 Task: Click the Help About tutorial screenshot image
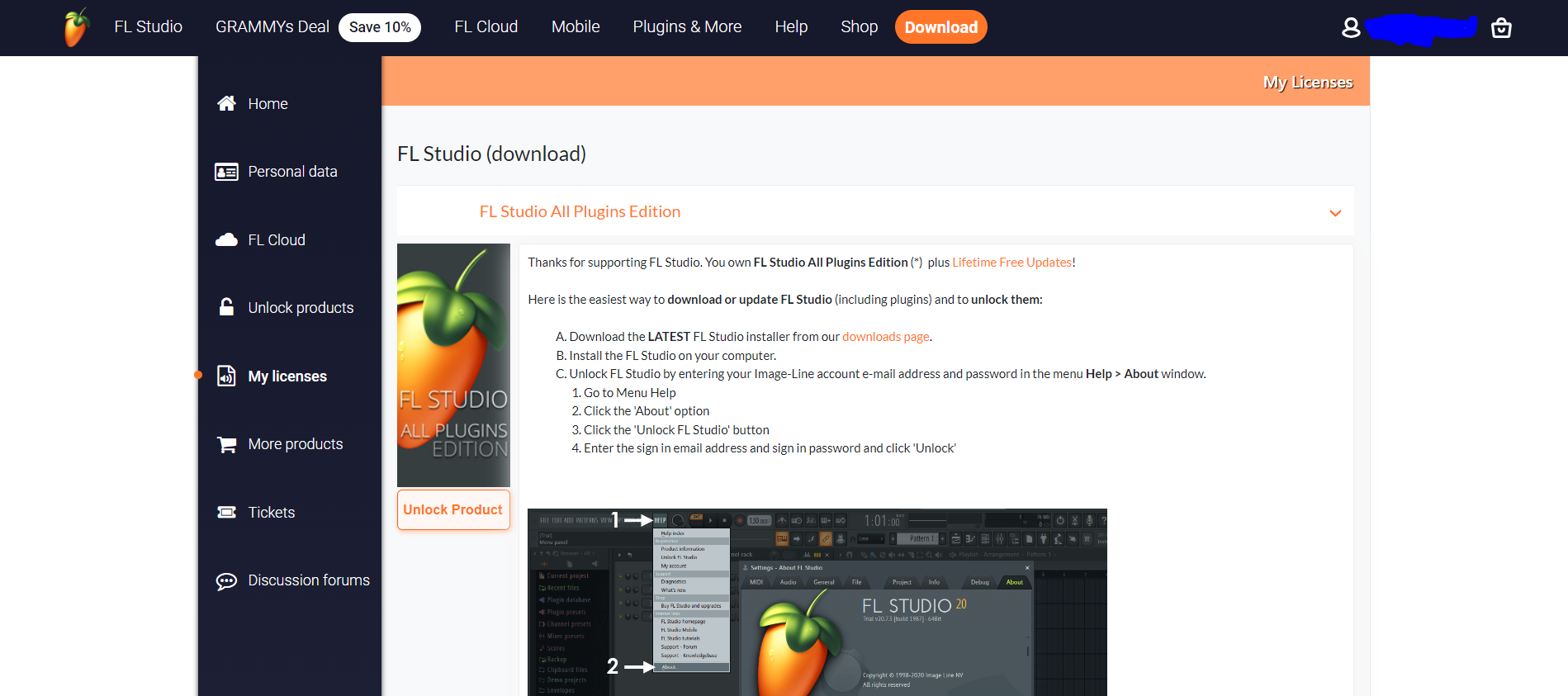(x=817, y=602)
